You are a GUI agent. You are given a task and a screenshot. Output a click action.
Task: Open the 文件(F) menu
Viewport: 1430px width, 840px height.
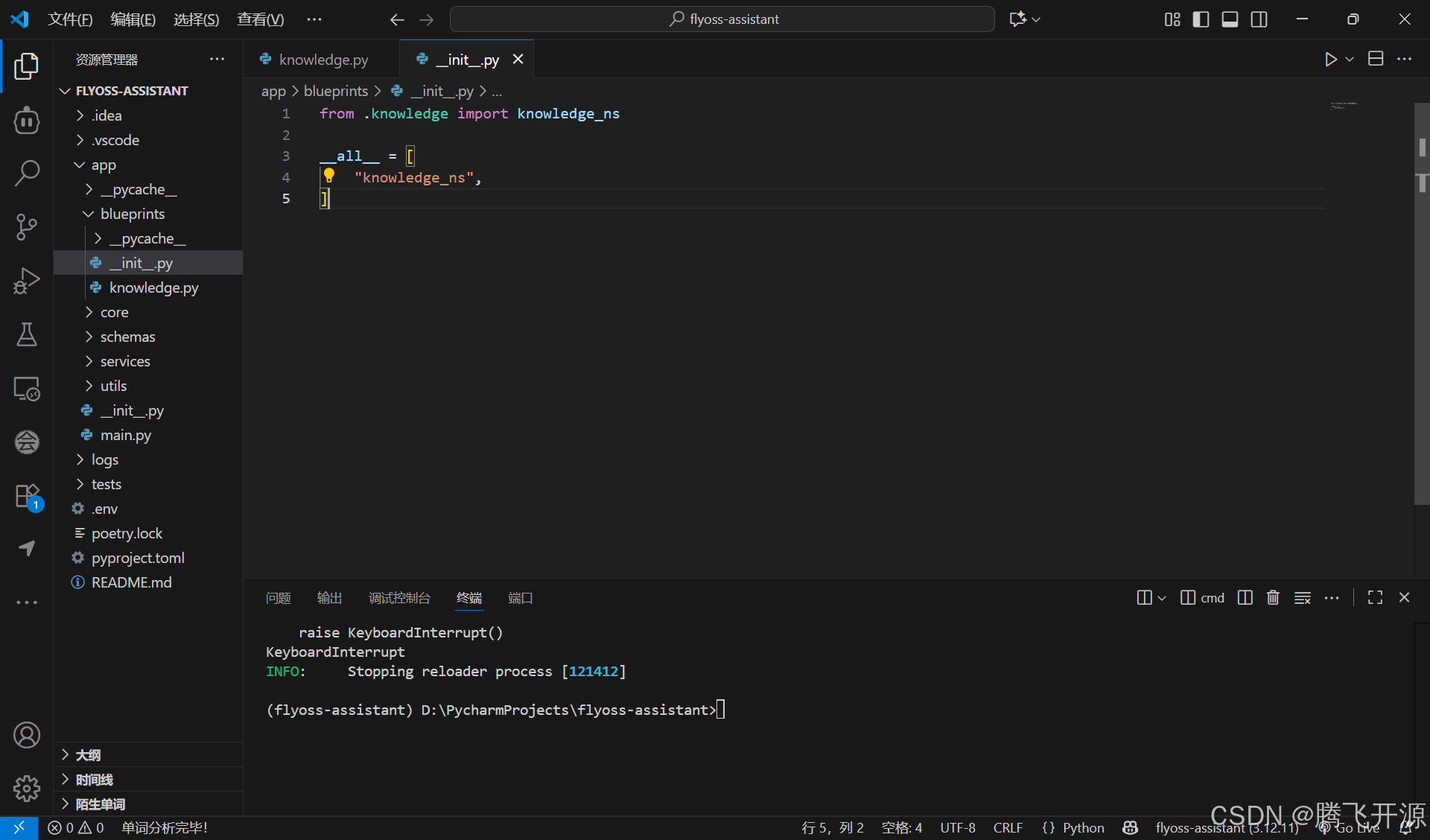pyautogui.click(x=70, y=19)
